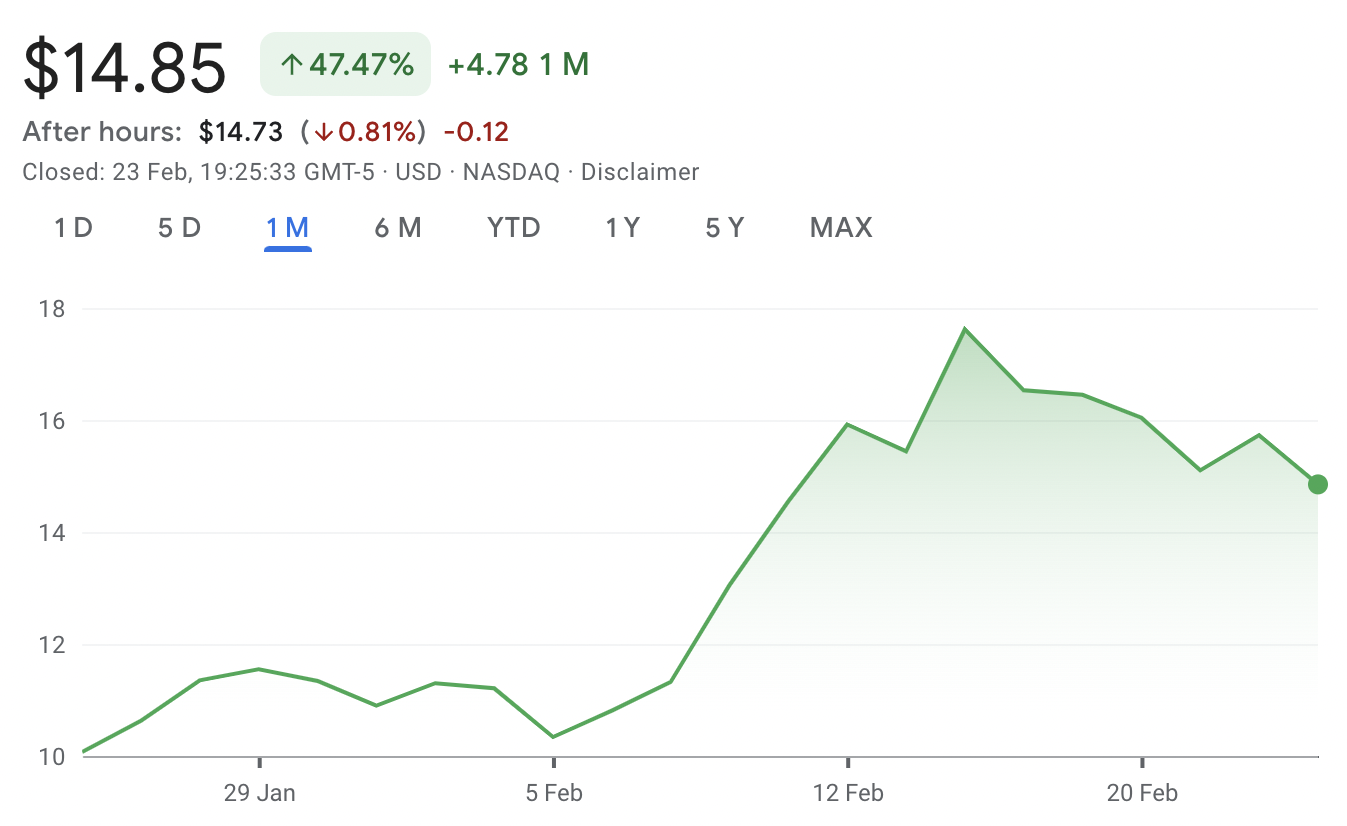1347x826 pixels.
Task: Switch to the 1 D time range
Action: (73, 228)
